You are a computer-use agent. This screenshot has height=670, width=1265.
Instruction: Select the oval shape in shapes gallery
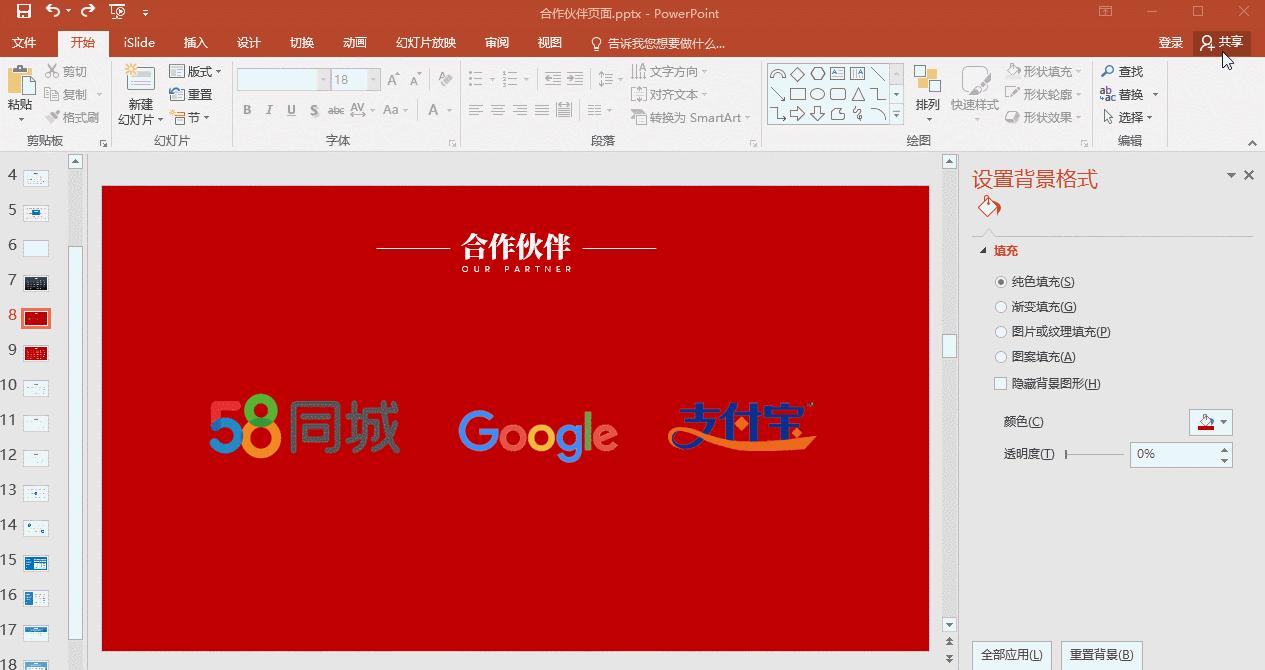[817, 94]
